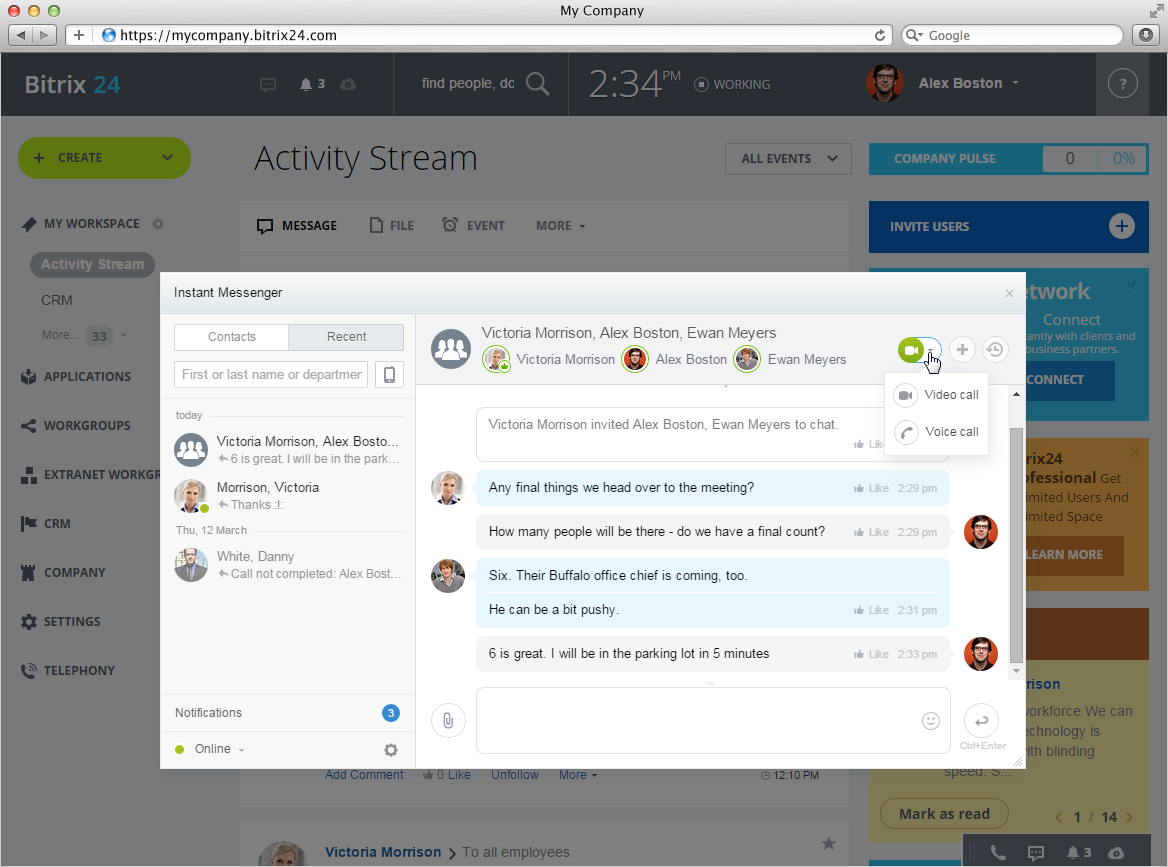
Task: Open the chat bubble icon in the bottom bar
Action: click(x=1035, y=853)
